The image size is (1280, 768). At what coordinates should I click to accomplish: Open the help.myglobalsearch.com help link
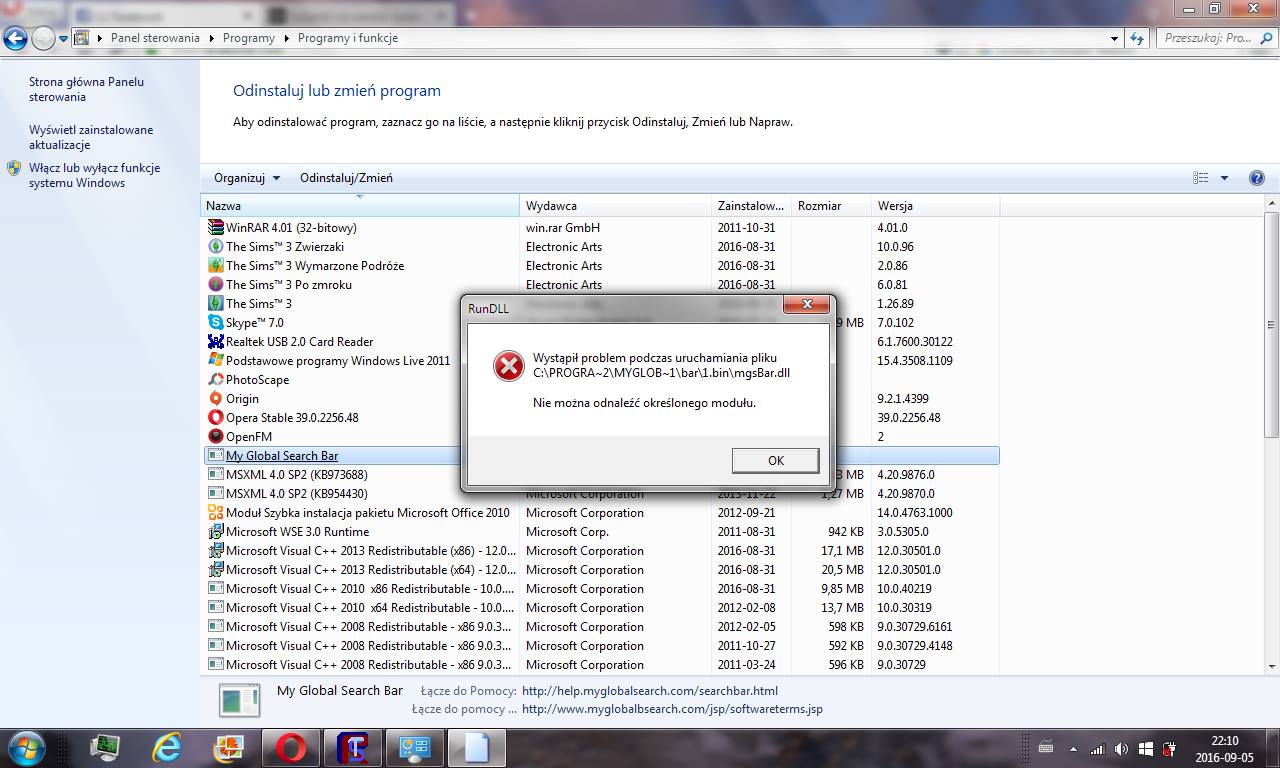coord(650,691)
